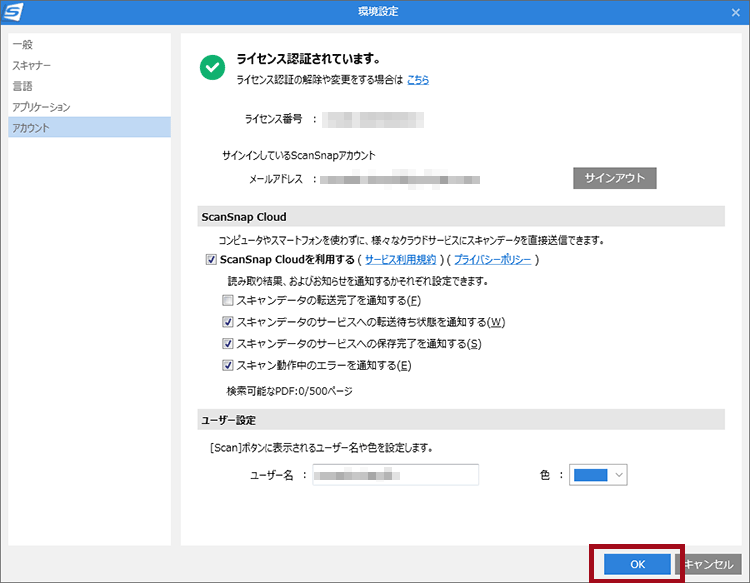This screenshot has height=583, width=750.
Task: Confirm settings with the OK button
Action: point(637,564)
